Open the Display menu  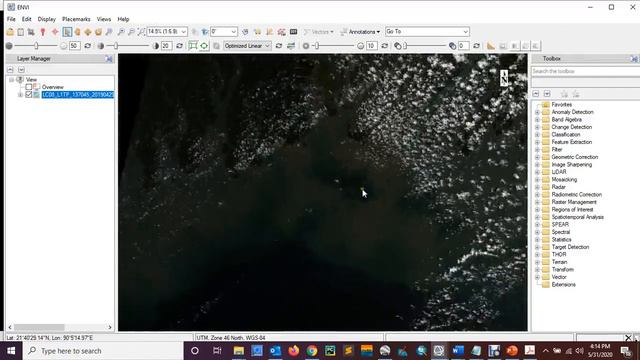click(x=47, y=19)
